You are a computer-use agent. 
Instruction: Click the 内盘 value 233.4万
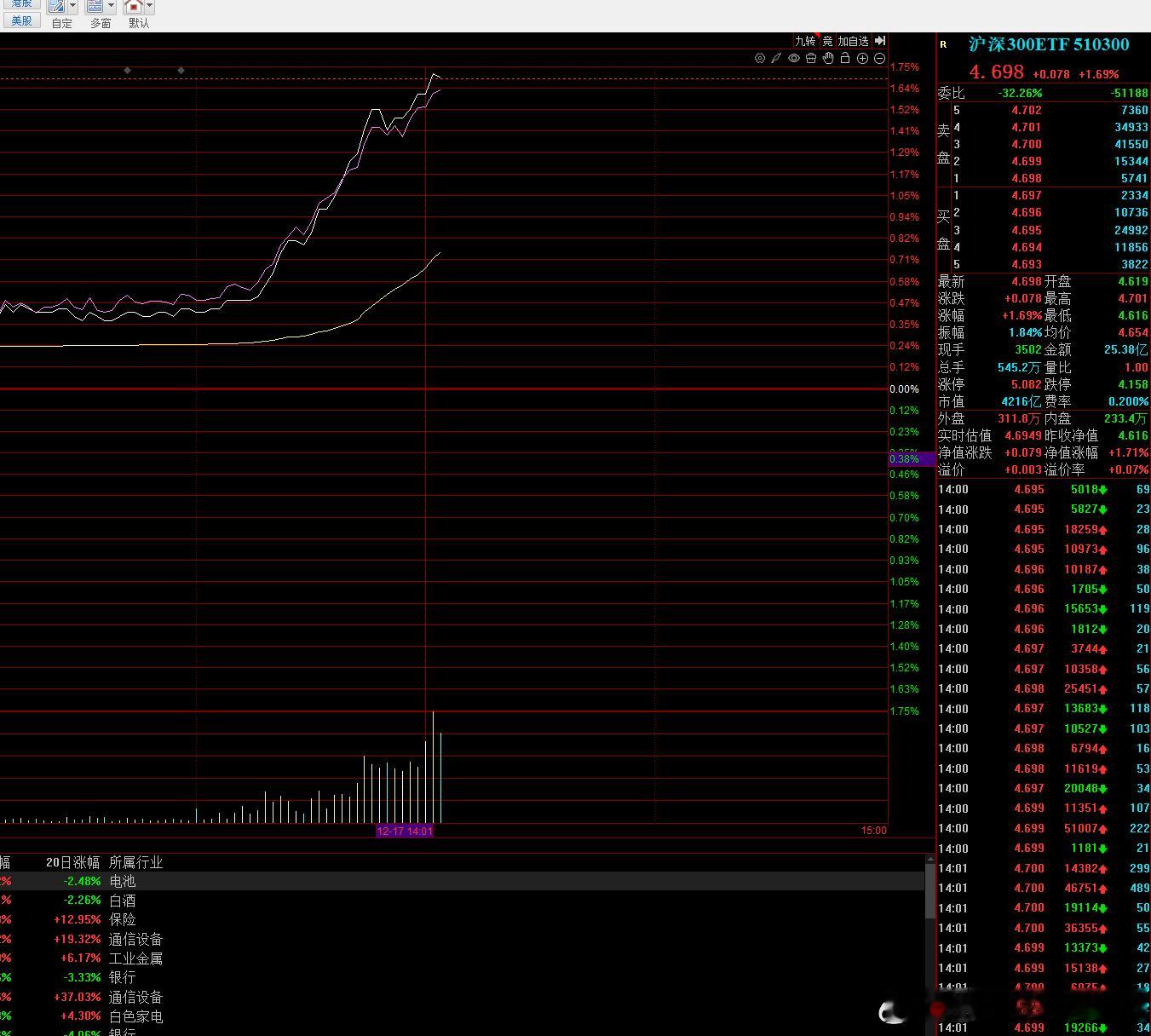pyautogui.click(x=1125, y=418)
